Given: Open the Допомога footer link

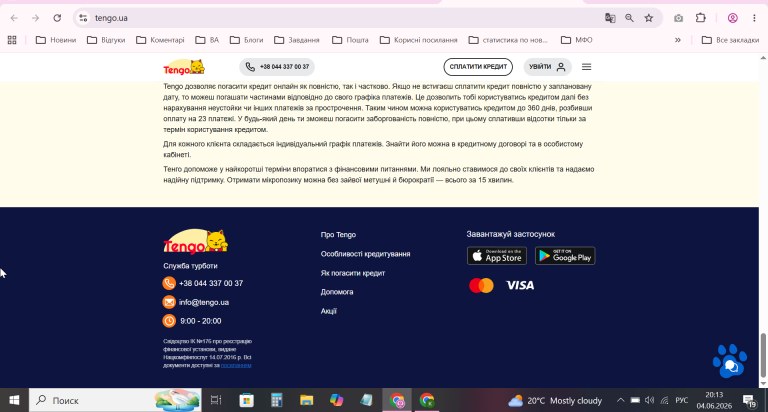Looking at the screenshot, I should [x=337, y=291].
